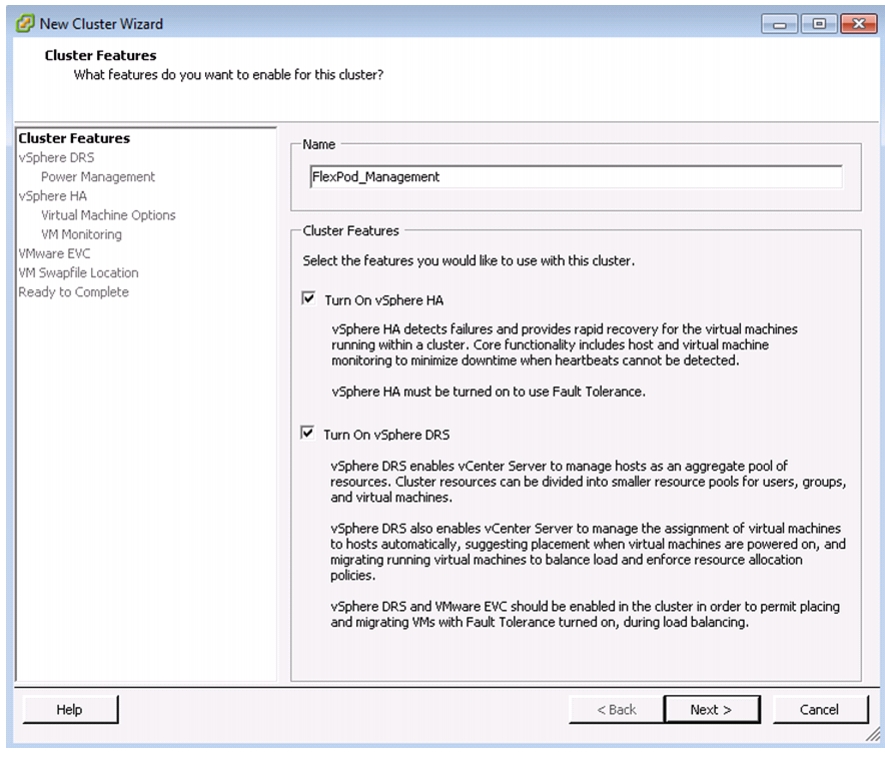The height and width of the screenshot is (773, 885).
Task: Uncheck Turn On vSphere DRS
Action: click(307, 433)
